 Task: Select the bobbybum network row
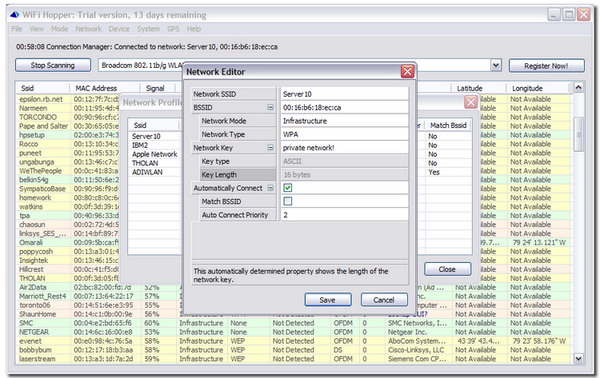(x=294, y=350)
